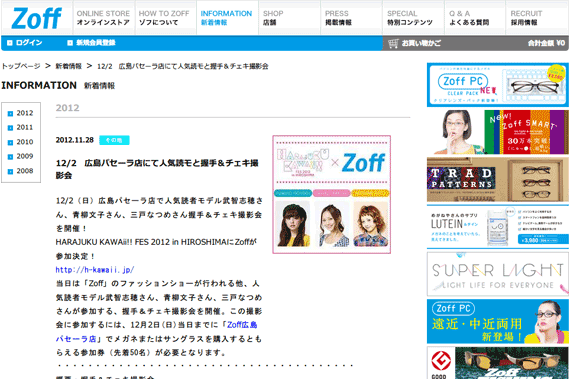570x379 pixels.
Task: Click the Zoff logo in the header
Action: point(36,18)
